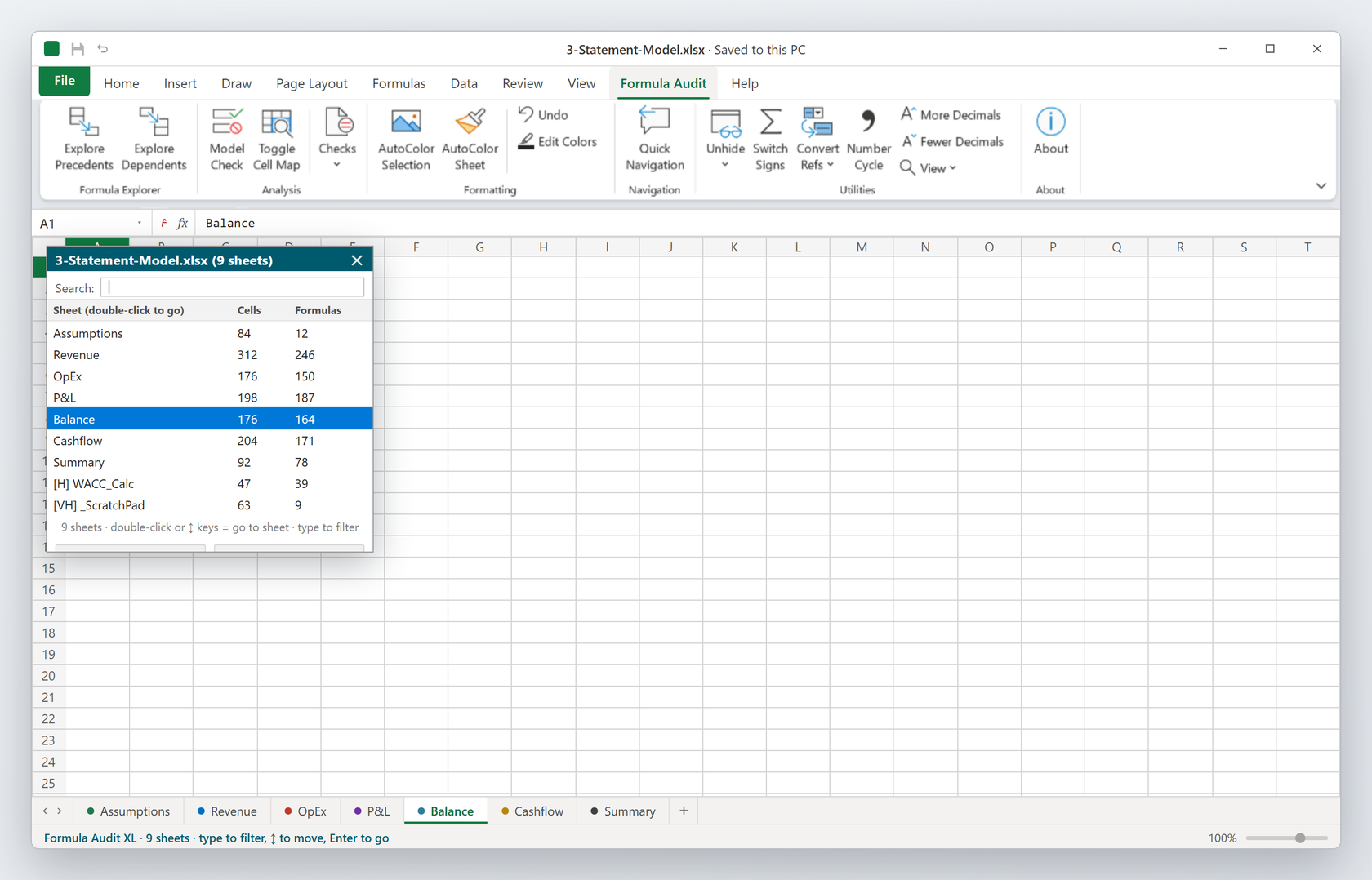Click the insert function fx icon
Screen dimensions: 1372x880
point(182,223)
